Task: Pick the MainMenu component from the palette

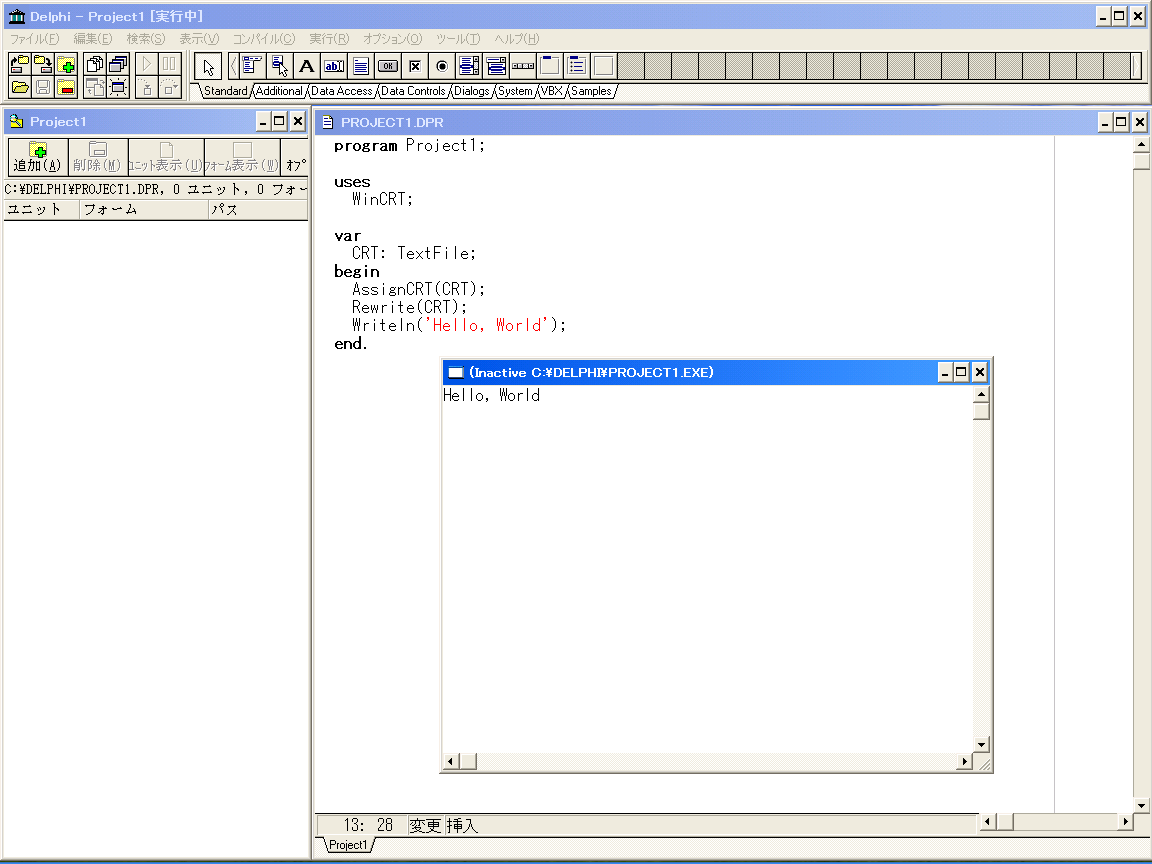Action: pyautogui.click(x=252, y=66)
